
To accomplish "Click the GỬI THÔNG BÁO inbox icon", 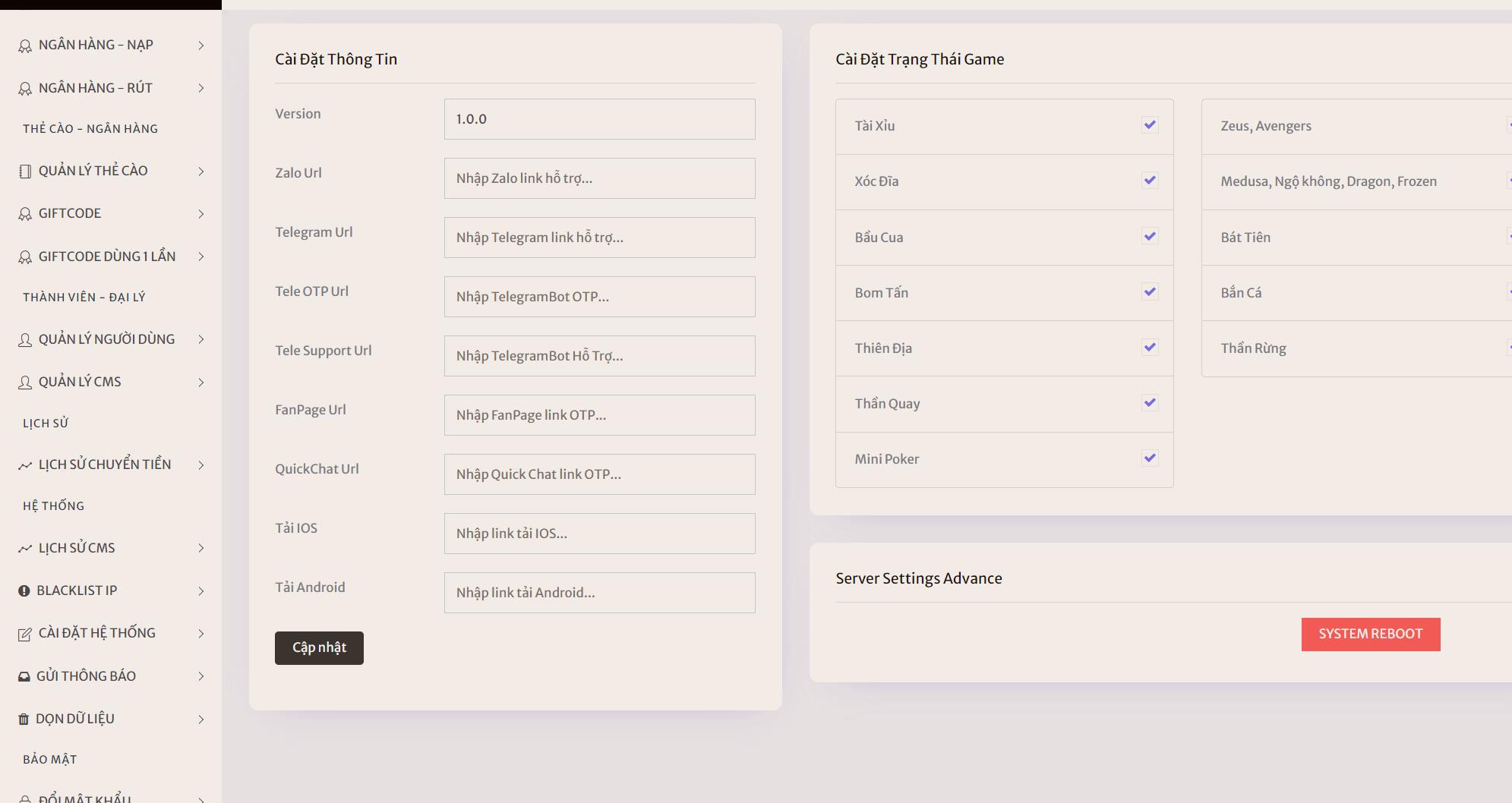I will point(24,677).
